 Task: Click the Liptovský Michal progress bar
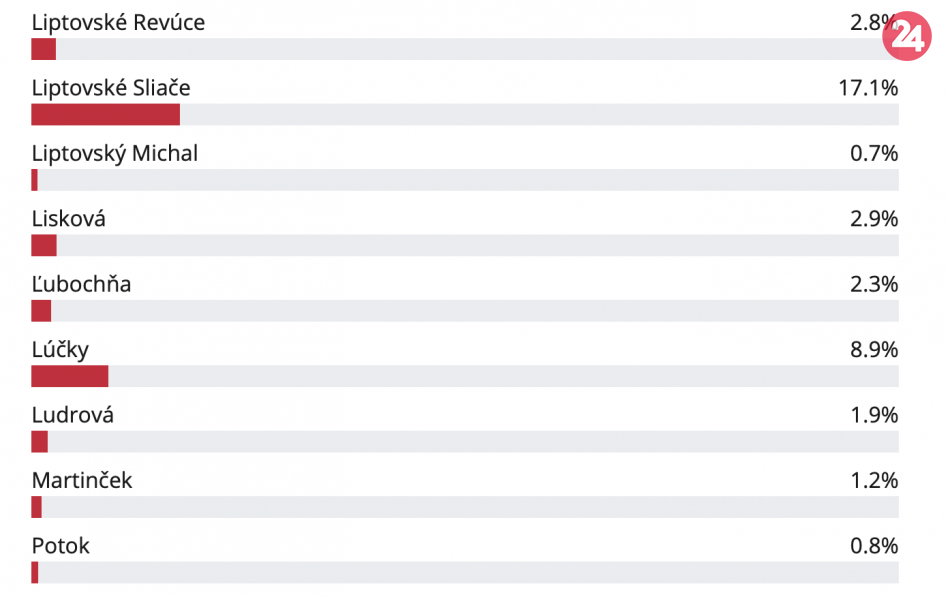(465, 180)
